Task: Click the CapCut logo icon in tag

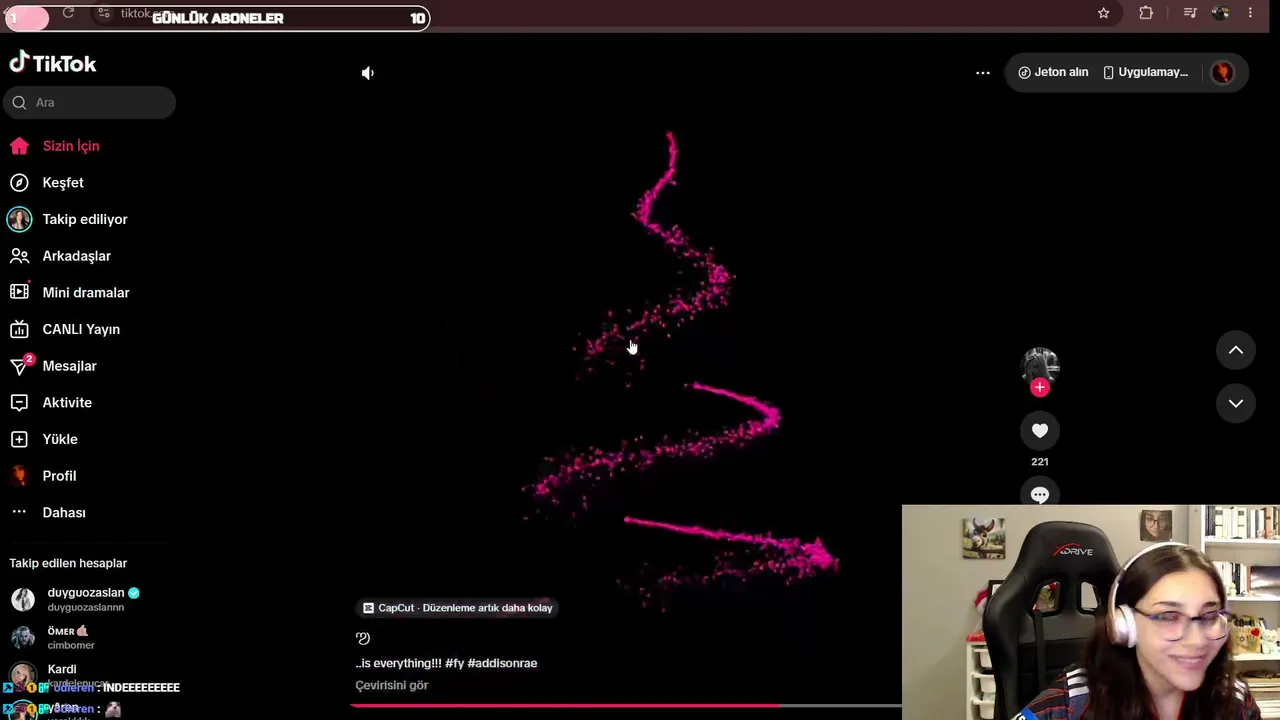Action: 368,608
